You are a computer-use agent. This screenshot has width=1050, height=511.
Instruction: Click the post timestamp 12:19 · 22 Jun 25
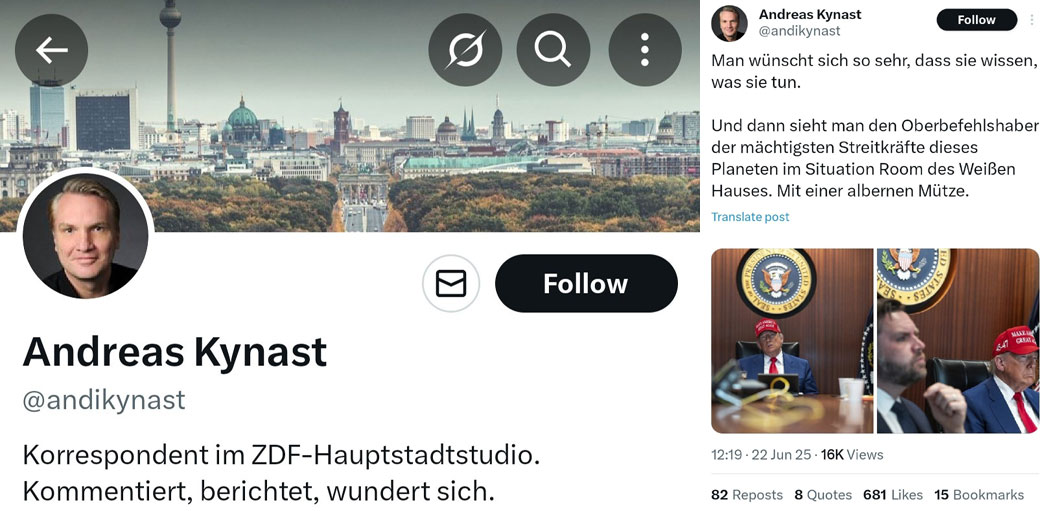click(x=761, y=455)
